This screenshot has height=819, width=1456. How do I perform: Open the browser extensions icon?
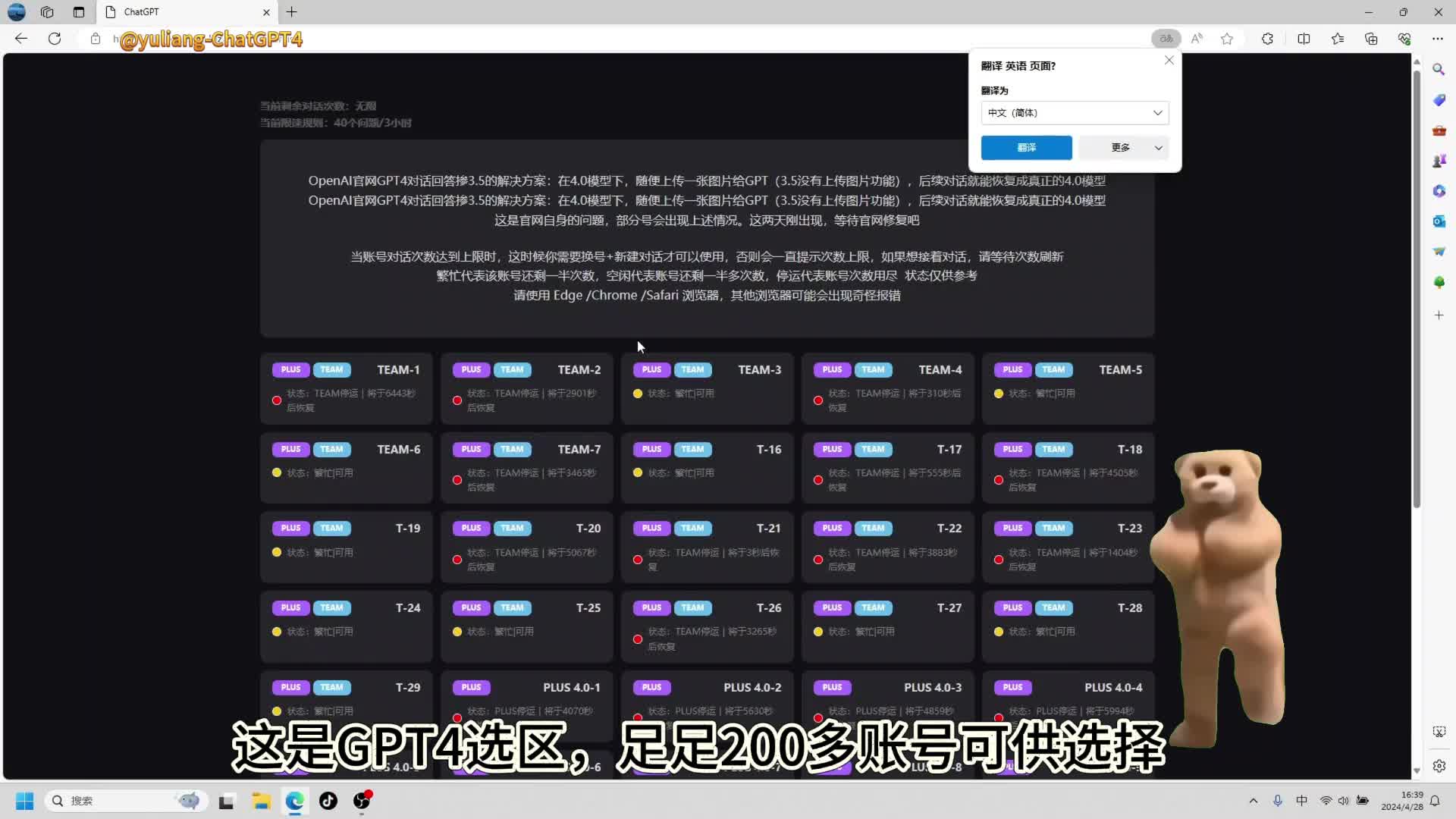[x=1267, y=39]
